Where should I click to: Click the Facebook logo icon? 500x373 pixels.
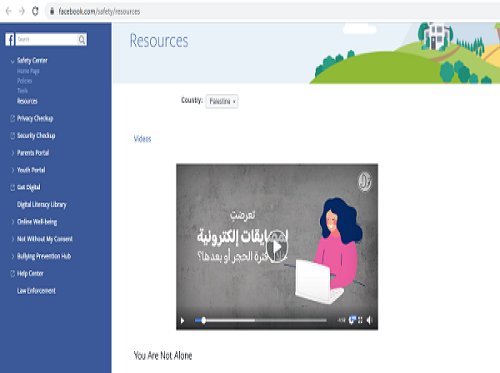tap(10, 39)
